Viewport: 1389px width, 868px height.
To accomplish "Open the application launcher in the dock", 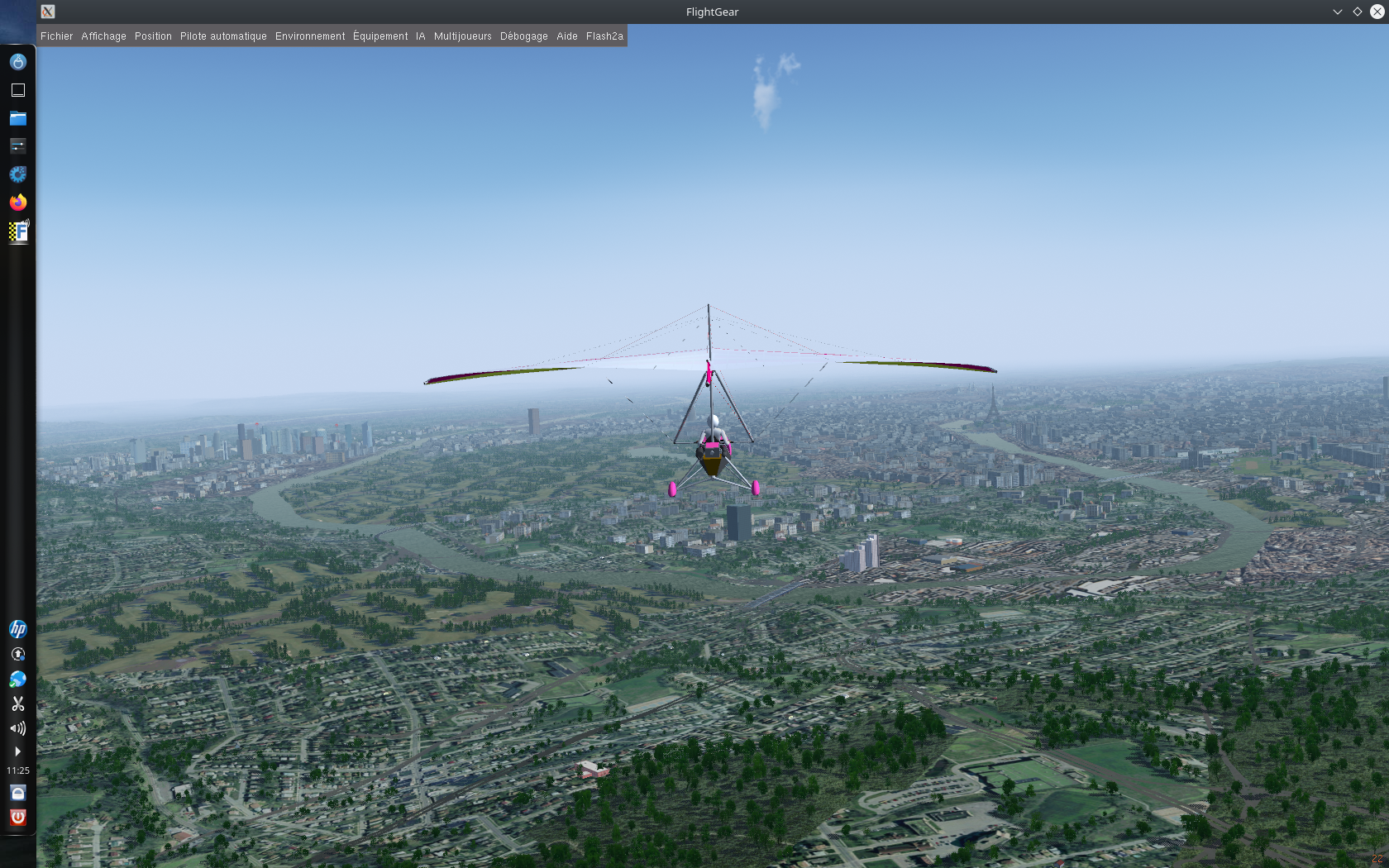I will (17, 62).
